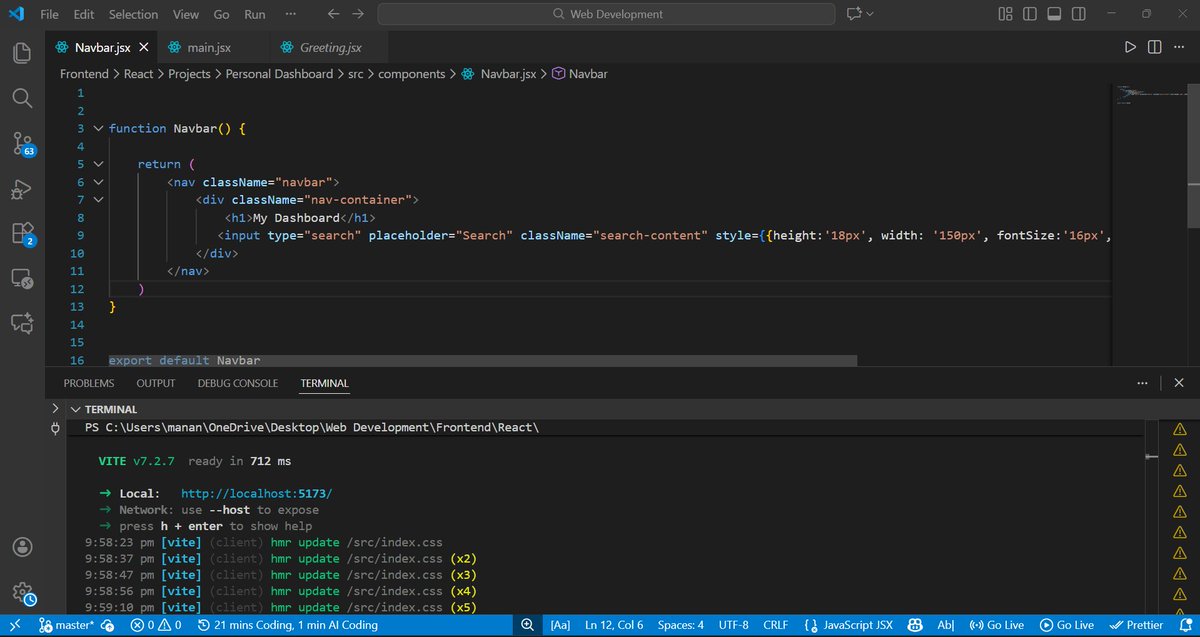Screen dimensions: 1200x637
Task: Open Source Control showing 63 changes
Action: [x=21, y=143]
